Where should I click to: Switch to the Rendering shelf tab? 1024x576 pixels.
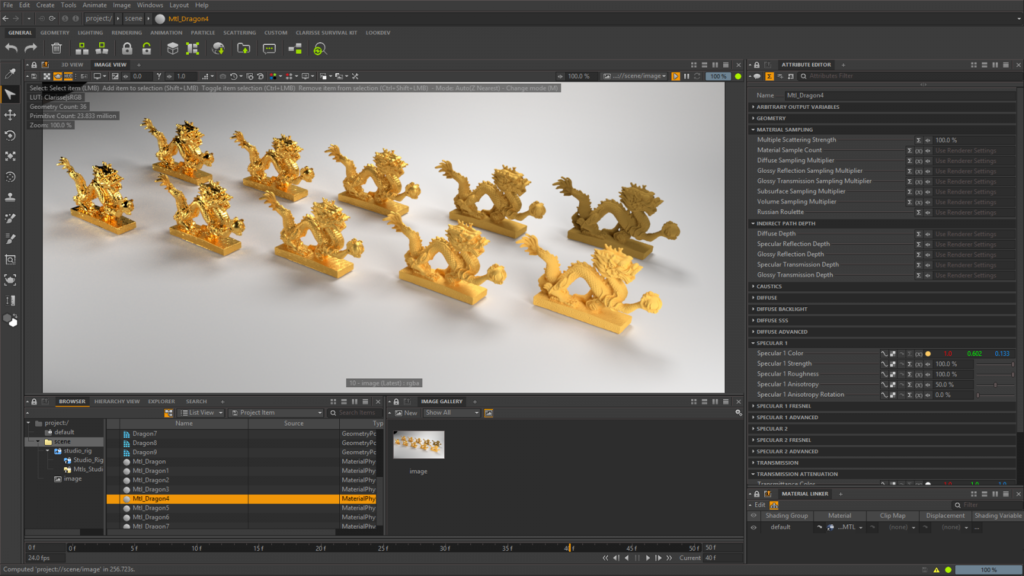point(126,33)
